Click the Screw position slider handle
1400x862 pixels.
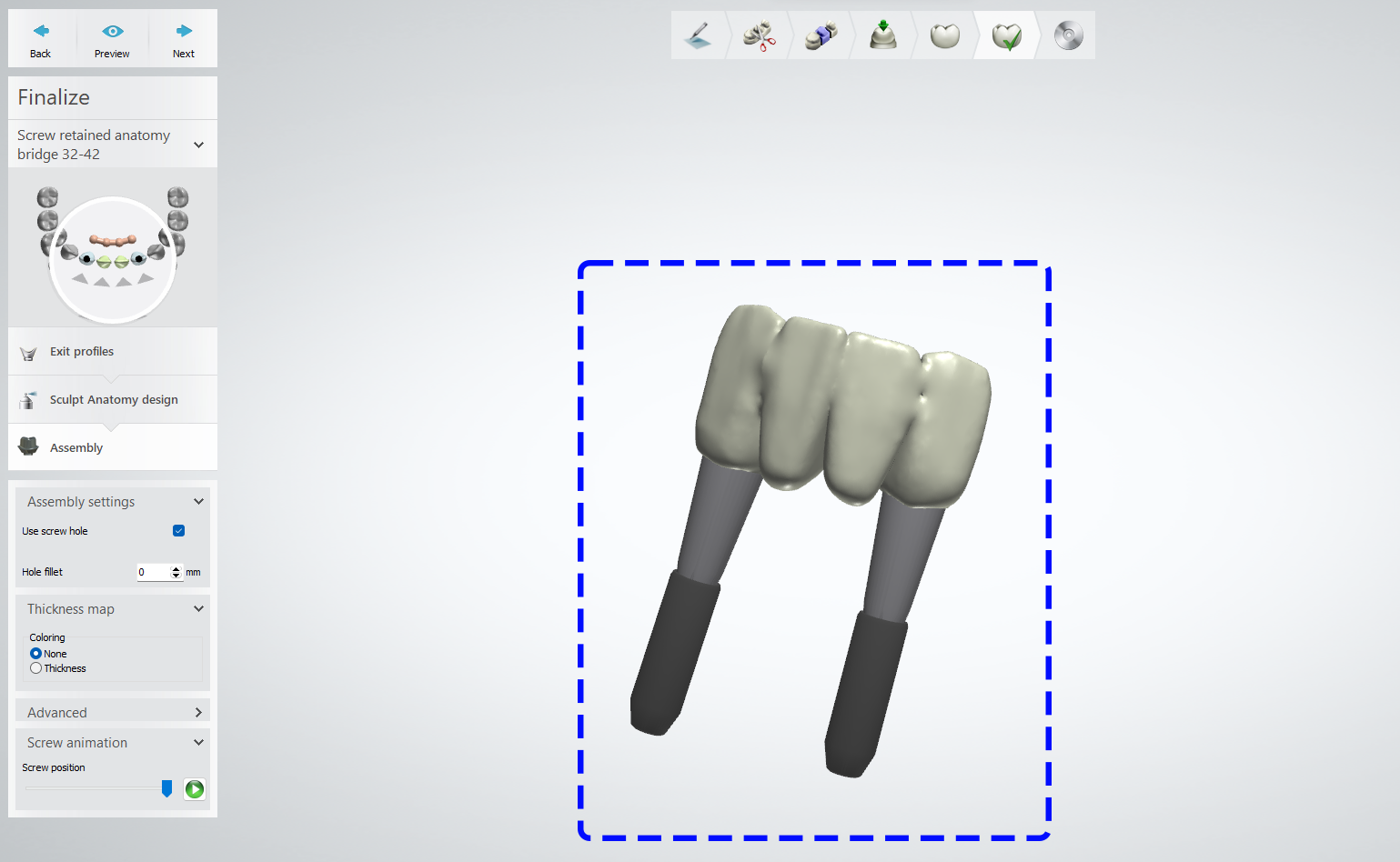tap(166, 788)
